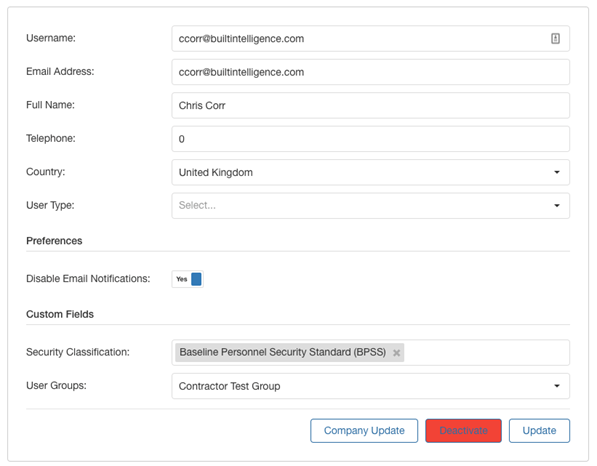Click the Update button
The image size is (597, 466).
pos(539,431)
